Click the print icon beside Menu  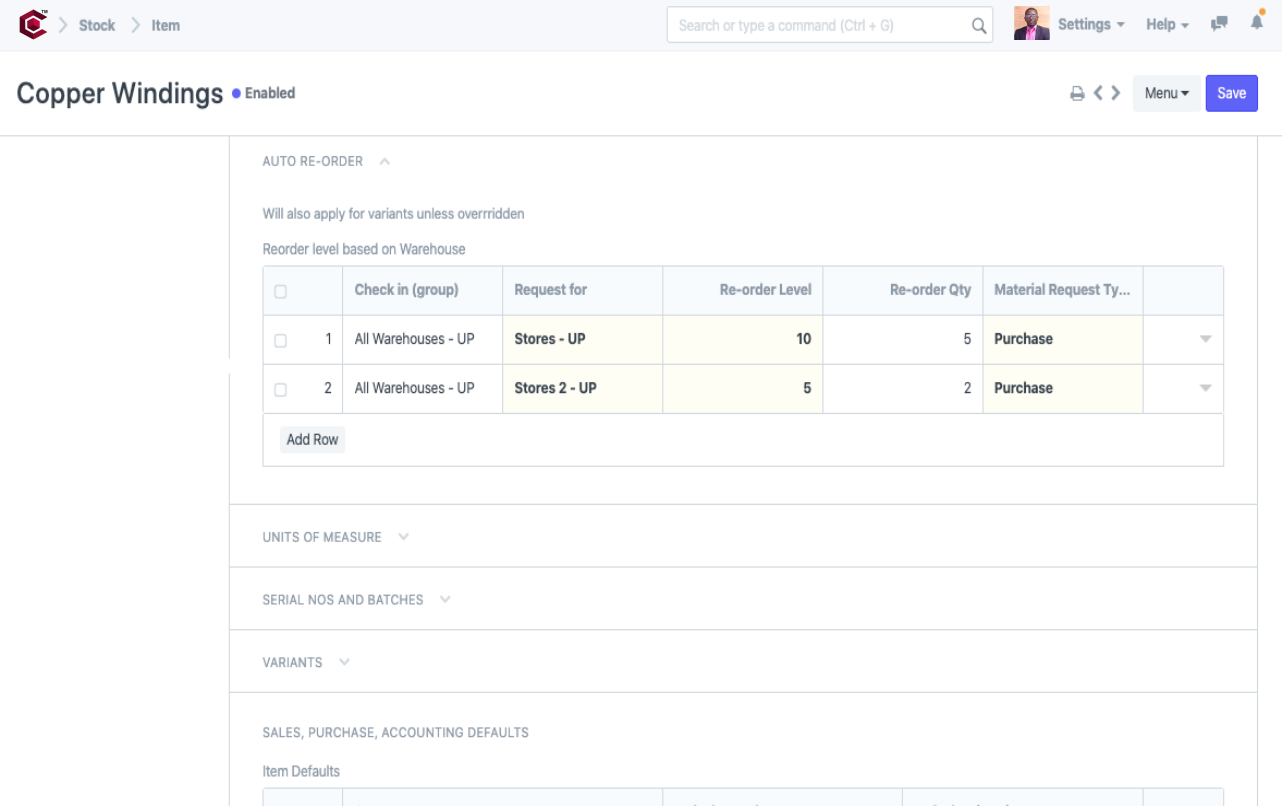[x=1077, y=94]
